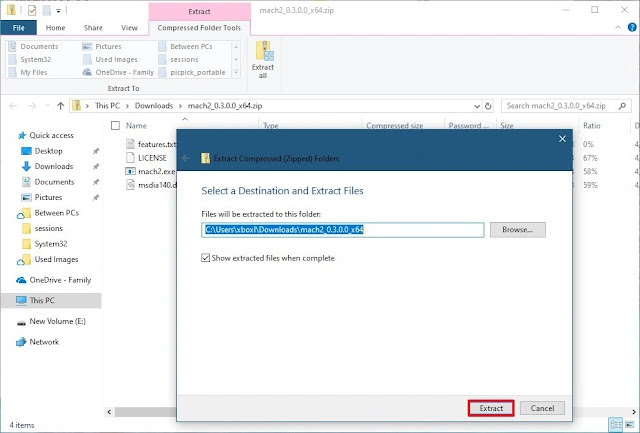Click the Extract all icon in ribbon
This screenshot has height=433, width=640.
[x=265, y=62]
